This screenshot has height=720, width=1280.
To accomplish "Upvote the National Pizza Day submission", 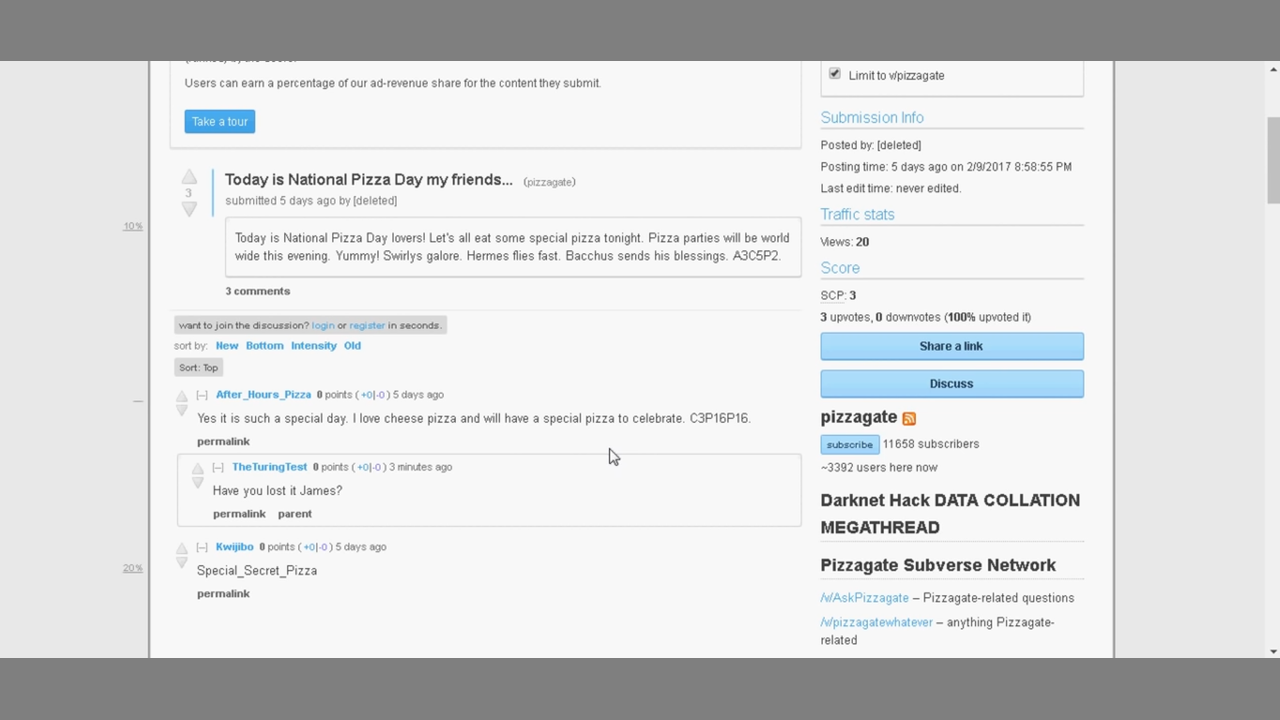I will click(189, 178).
